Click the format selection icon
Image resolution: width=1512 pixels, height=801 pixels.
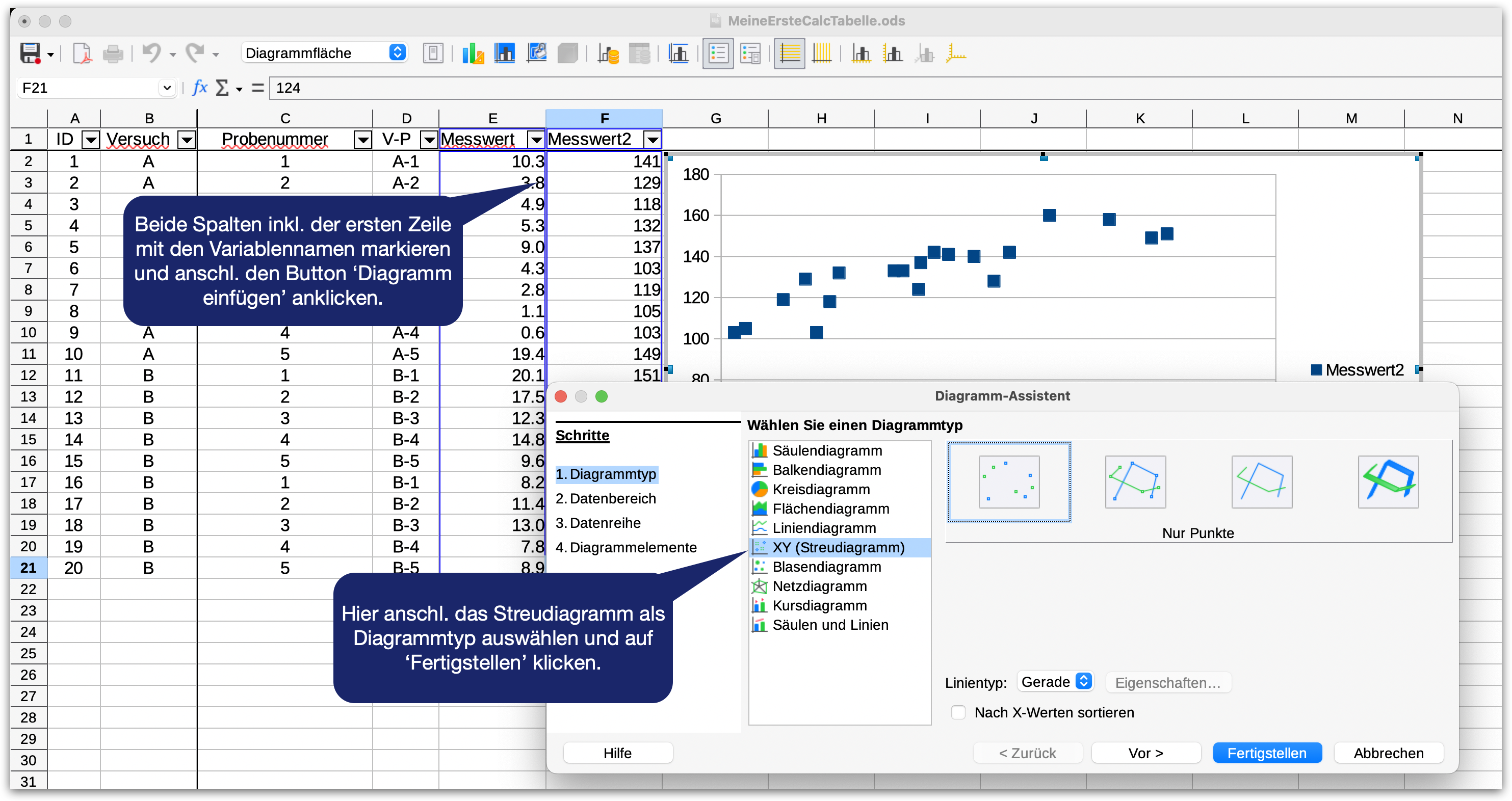433,54
